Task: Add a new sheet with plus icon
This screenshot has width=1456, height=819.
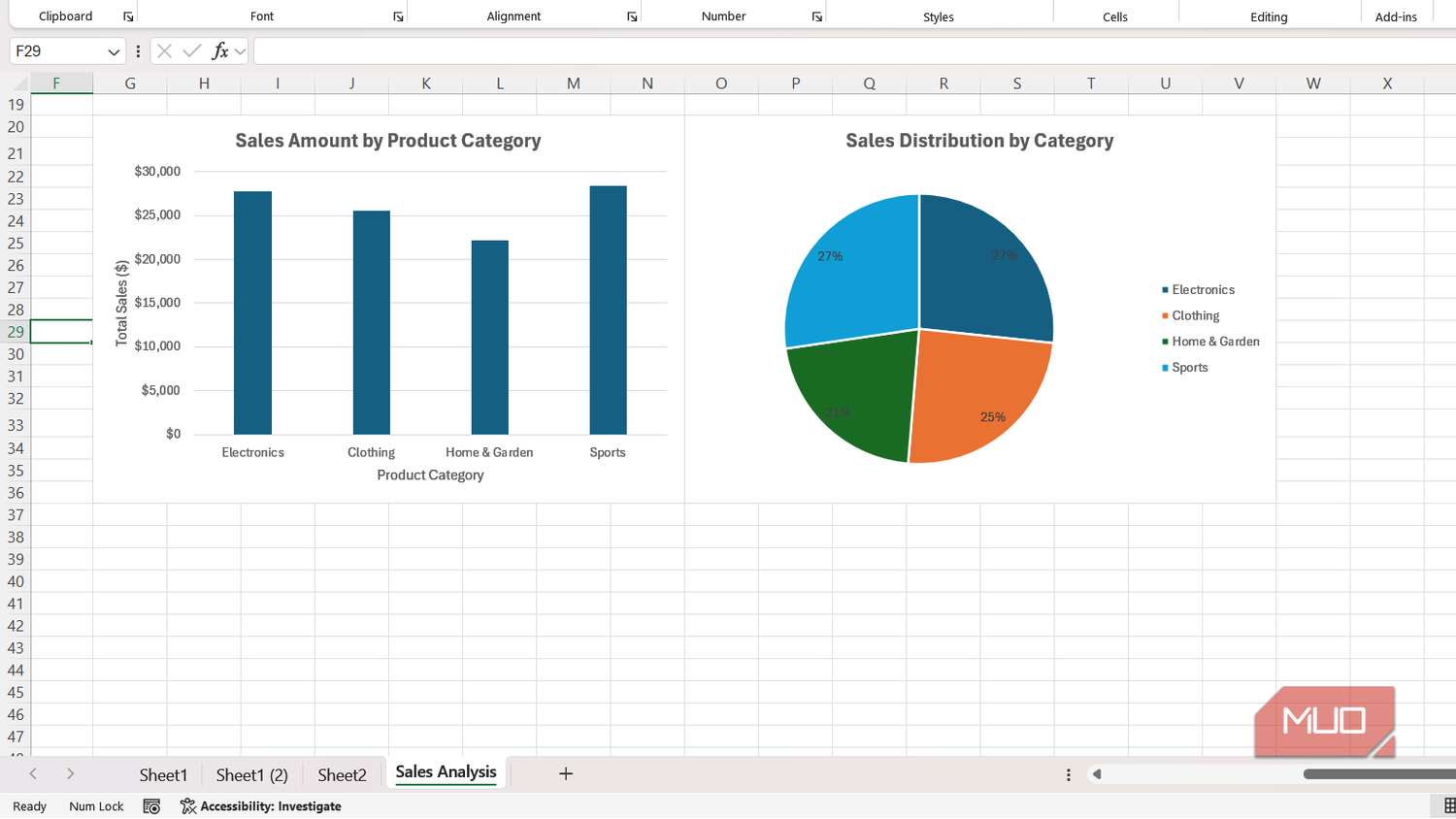Action: [x=566, y=773]
